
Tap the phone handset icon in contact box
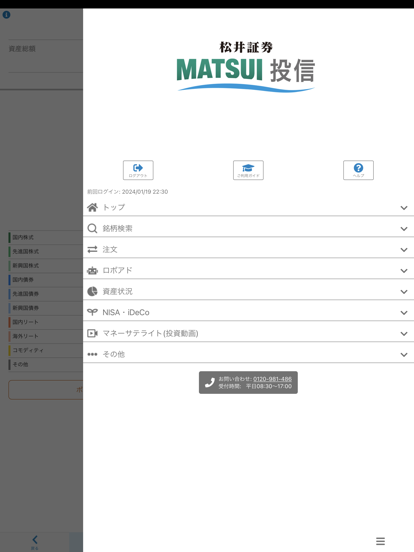click(210, 383)
